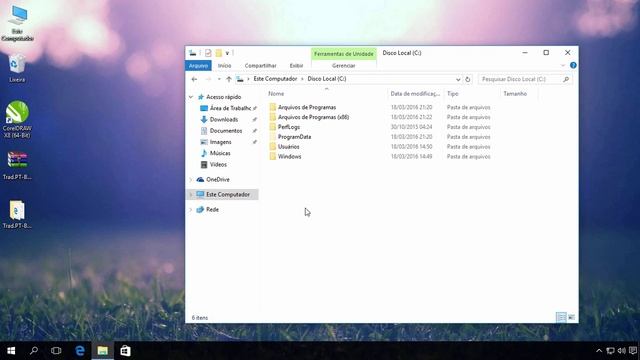Select the Usuários folder
Screen dimensions: 640x360
coord(289,147)
